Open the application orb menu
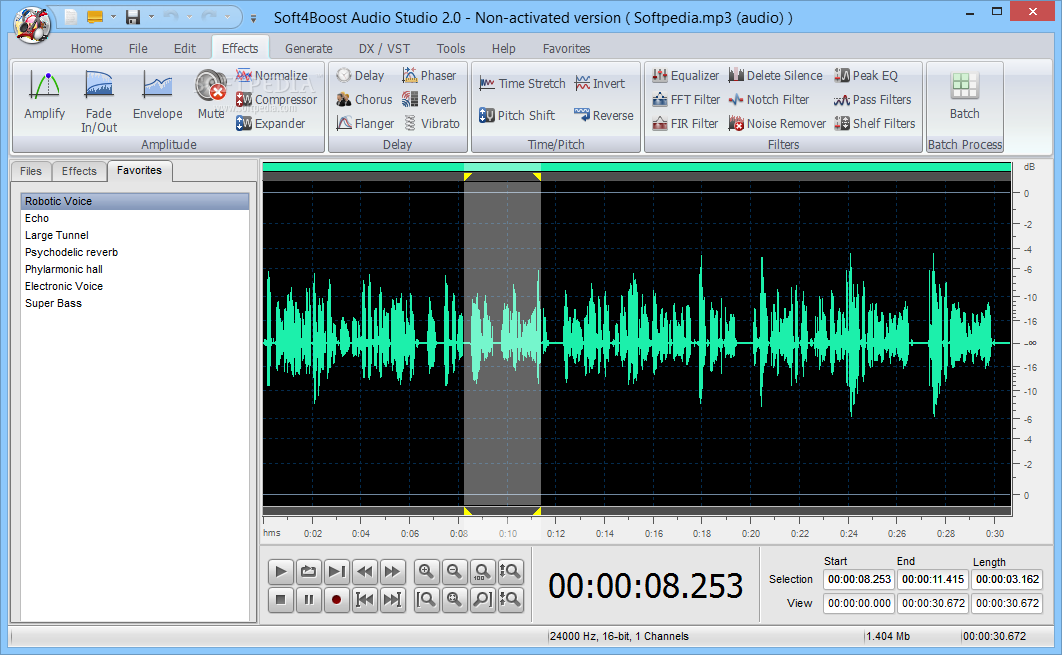This screenshot has width=1062, height=655. coord(33,24)
